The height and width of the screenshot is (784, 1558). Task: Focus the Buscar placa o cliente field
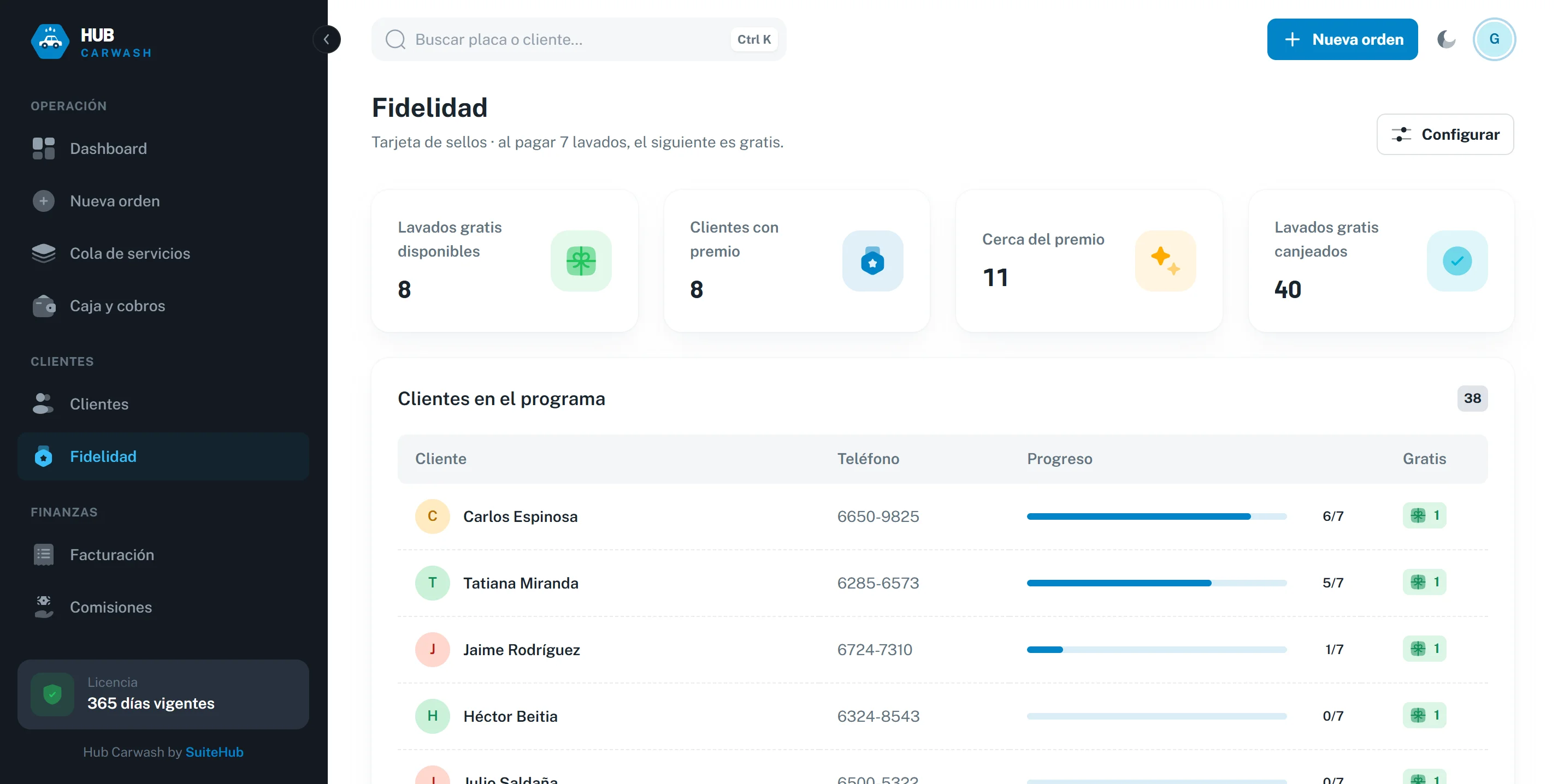579,39
